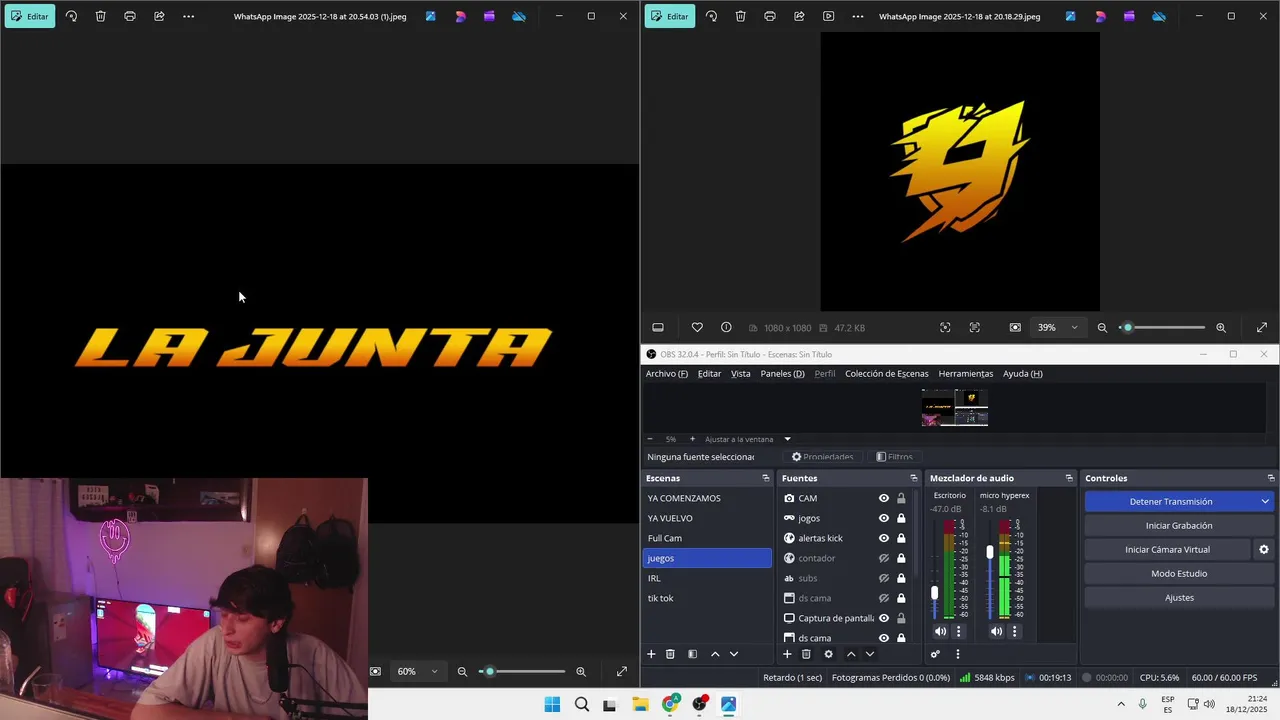Print from the left Photos window

(x=130, y=16)
